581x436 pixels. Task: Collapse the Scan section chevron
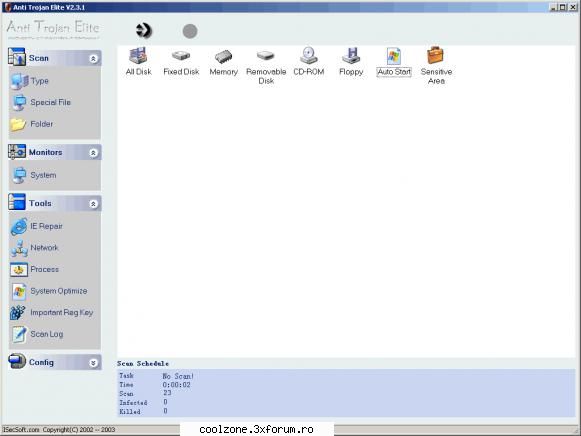pos(93,59)
